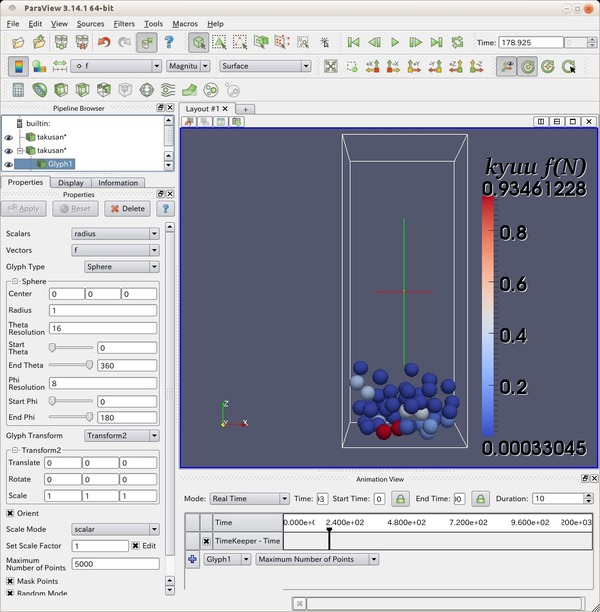Open the Macros menu
The width and height of the screenshot is (600, 612).
pyautogui.click(x=185, y=24)
